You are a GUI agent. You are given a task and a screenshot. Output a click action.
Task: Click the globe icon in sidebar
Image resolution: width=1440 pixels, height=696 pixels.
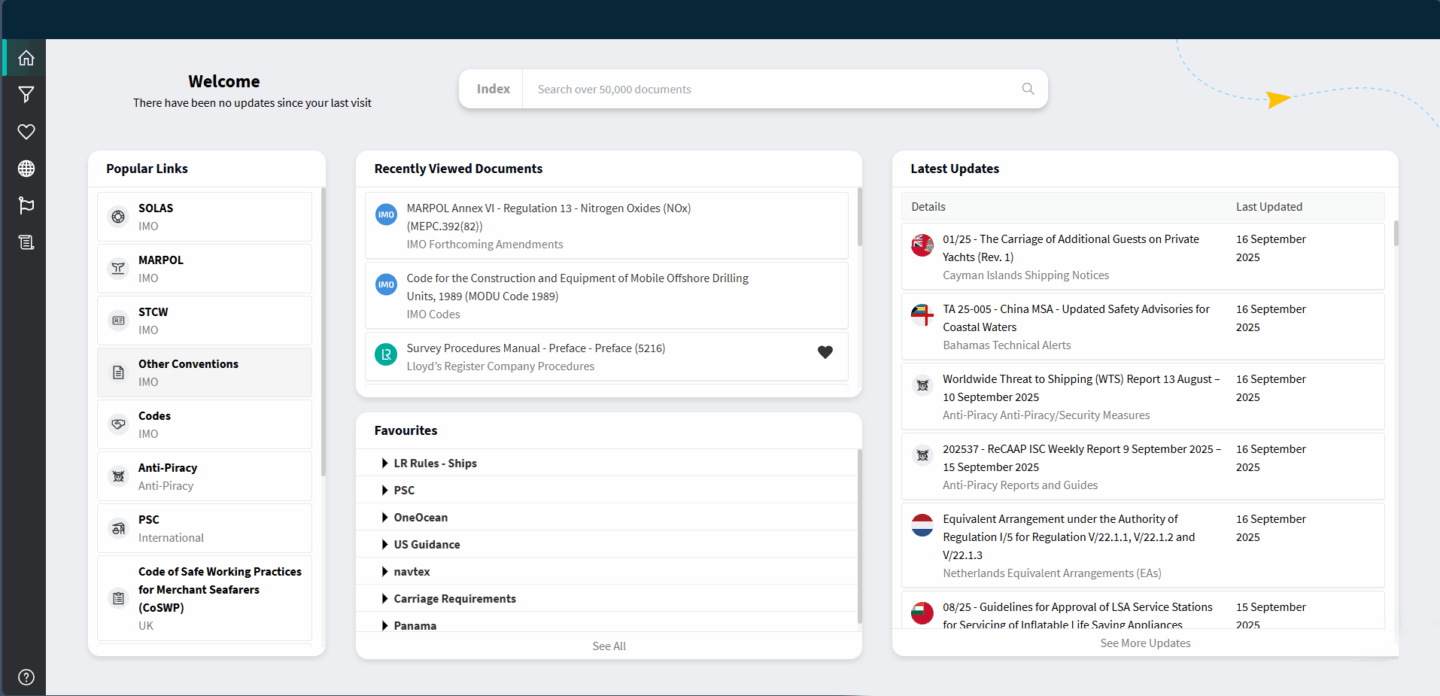click(x=26, y=168)
